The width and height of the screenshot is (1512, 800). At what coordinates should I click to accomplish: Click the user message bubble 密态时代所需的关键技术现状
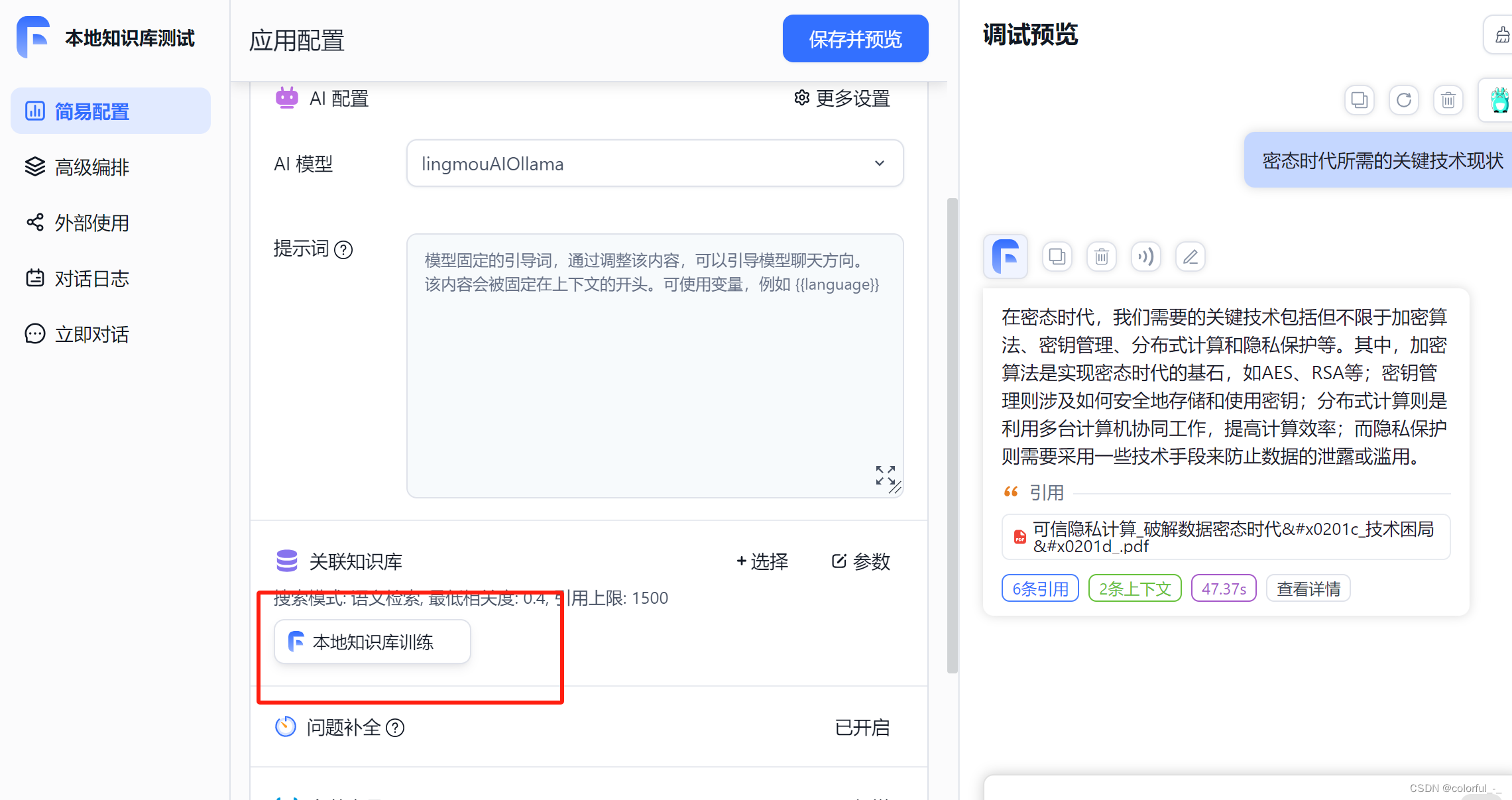click(x=1379, y=160)
